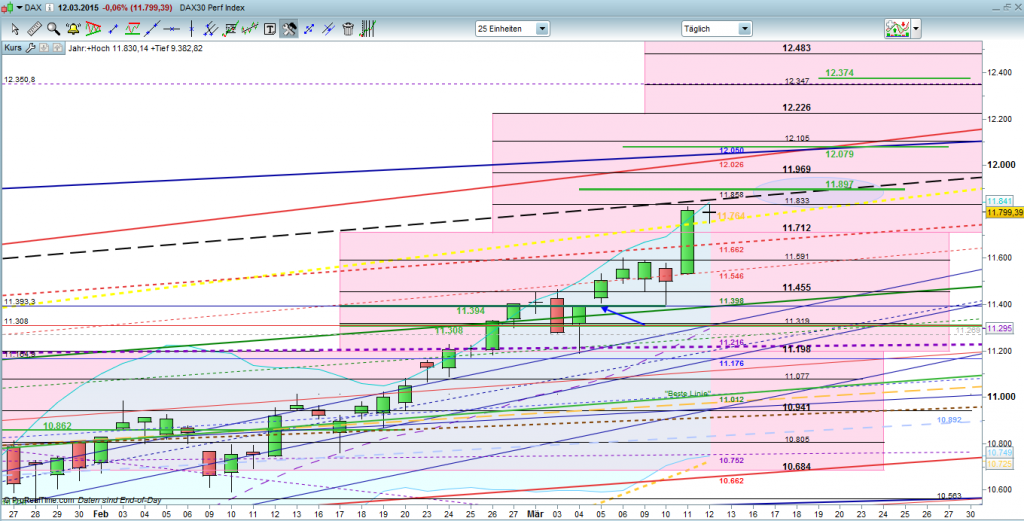Click the 11.198 level label

pos(797,349)
